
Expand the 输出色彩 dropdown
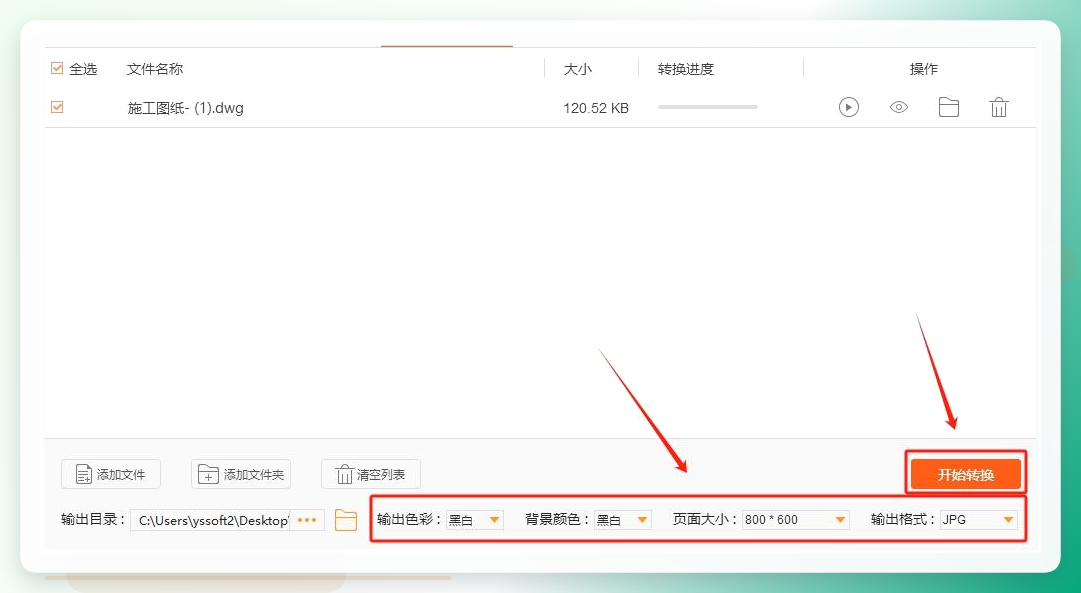475,520
